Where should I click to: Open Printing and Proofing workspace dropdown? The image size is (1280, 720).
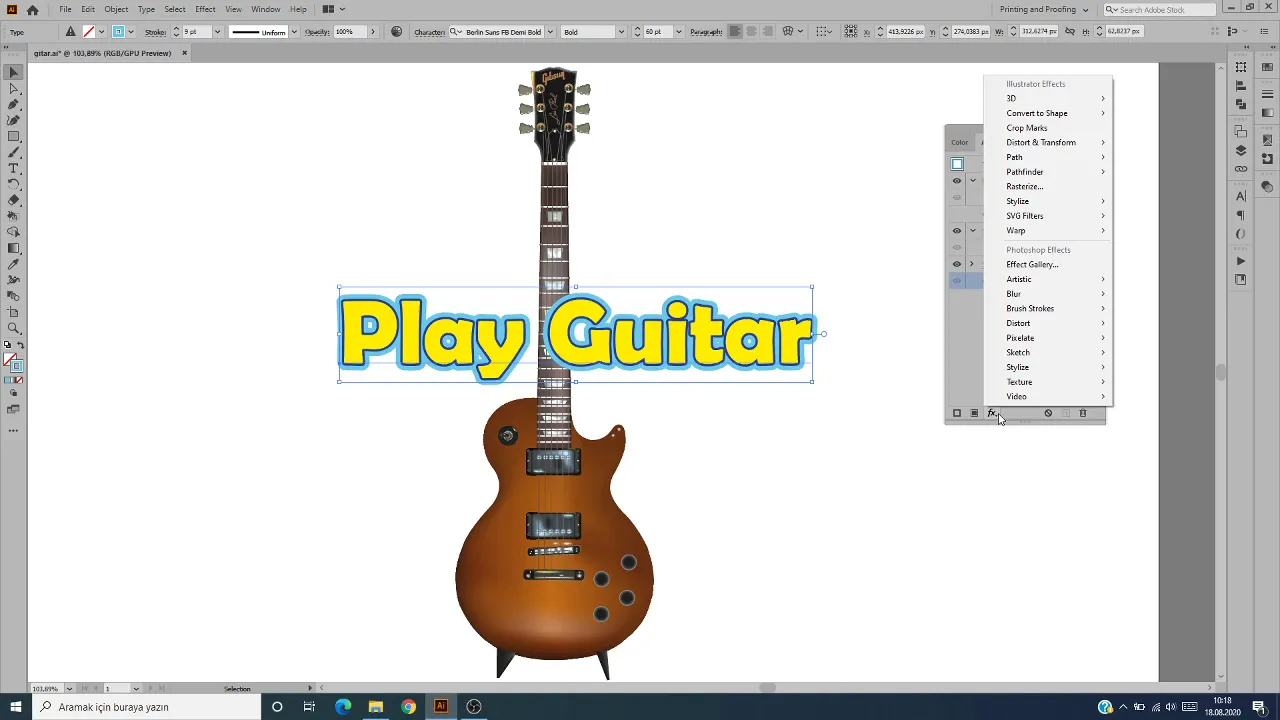(1044, 10)
